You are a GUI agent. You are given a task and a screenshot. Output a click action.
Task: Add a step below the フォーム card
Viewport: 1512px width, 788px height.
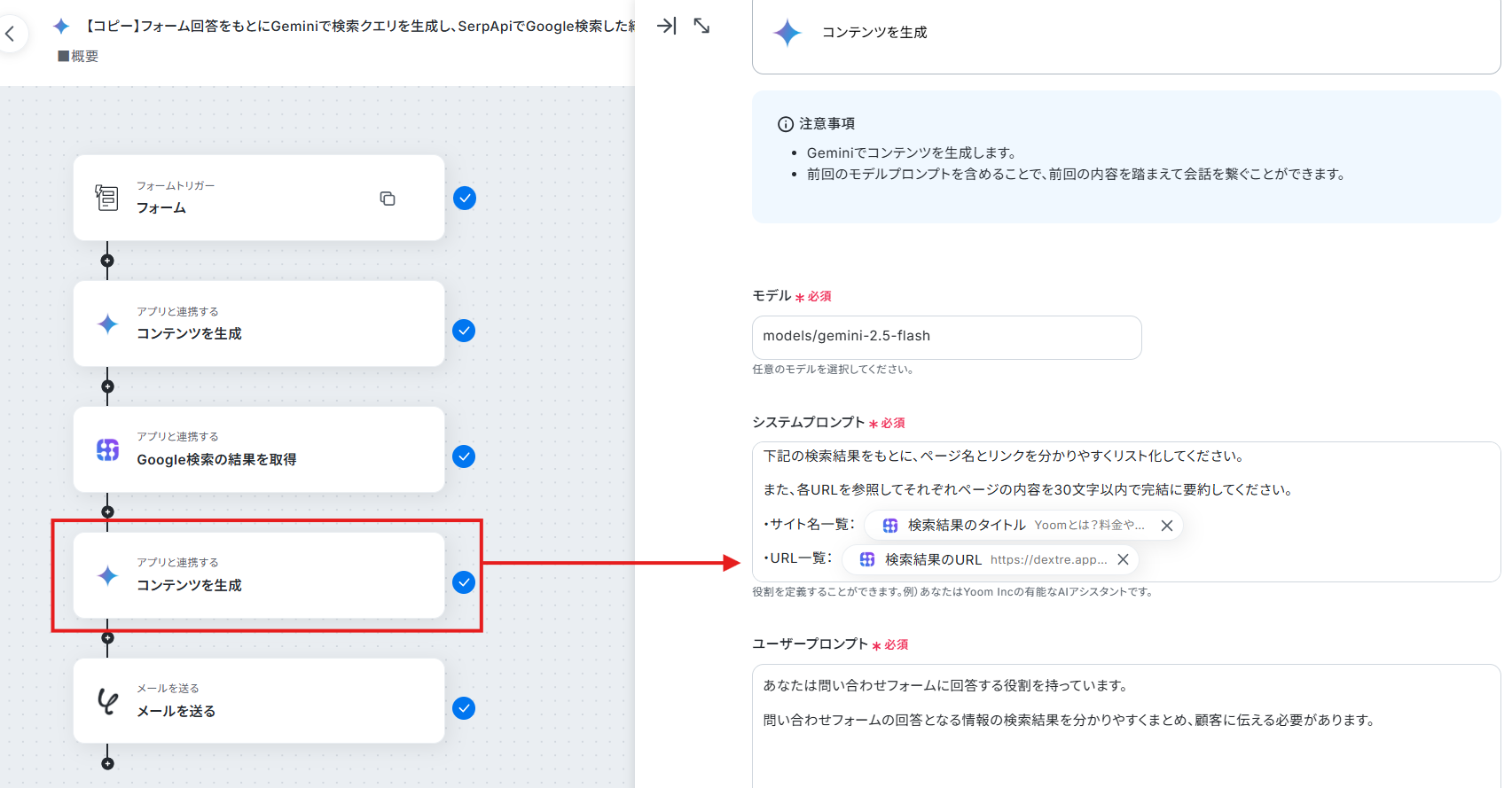point(107,261)
